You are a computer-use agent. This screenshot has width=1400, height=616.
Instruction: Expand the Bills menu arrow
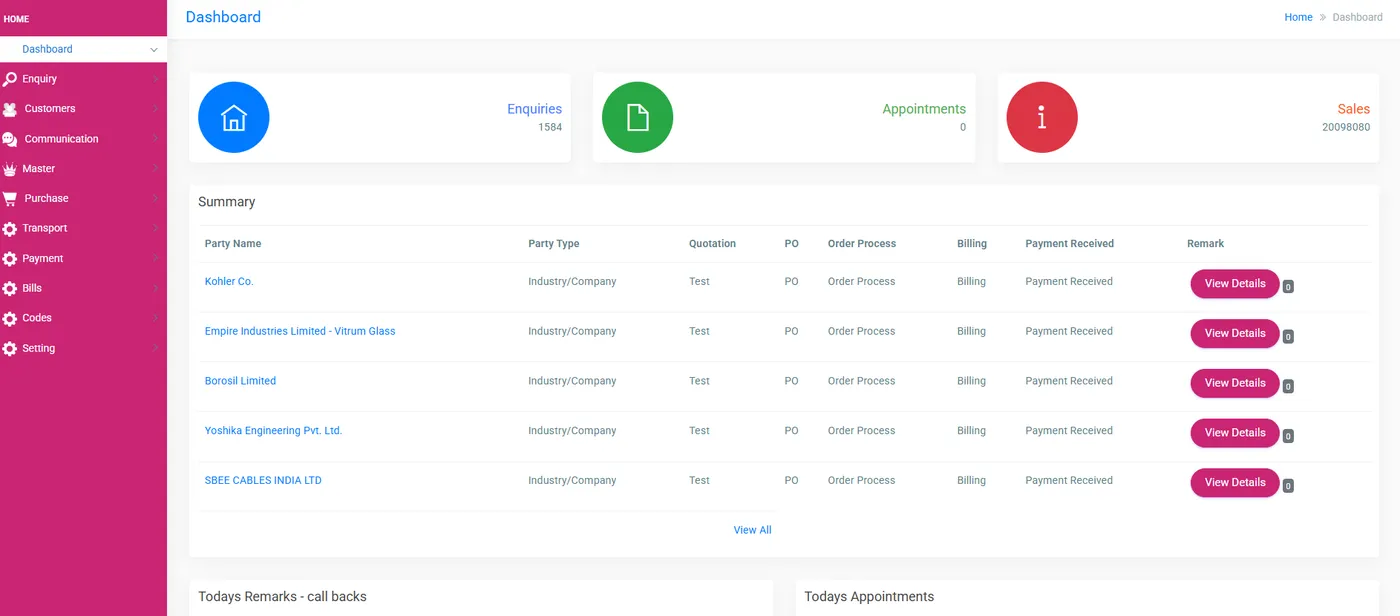[156, 288]
